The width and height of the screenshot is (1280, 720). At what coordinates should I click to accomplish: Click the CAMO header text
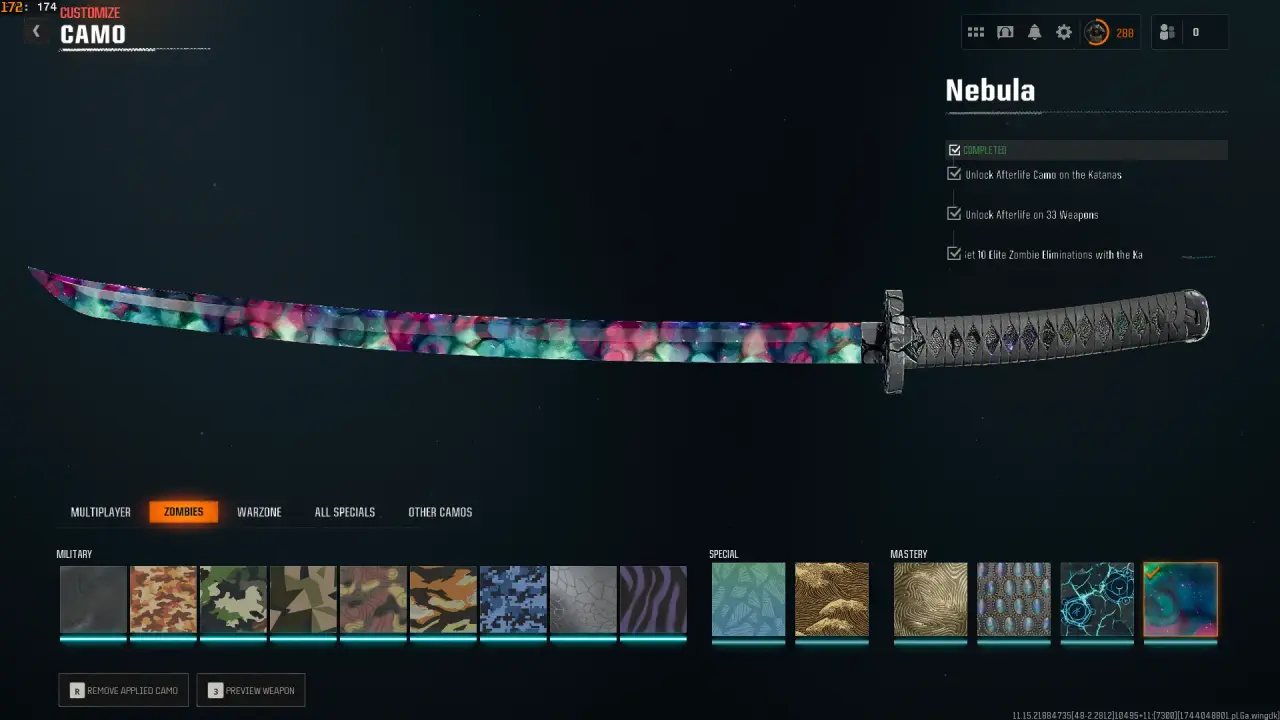(x=93, y=34)
